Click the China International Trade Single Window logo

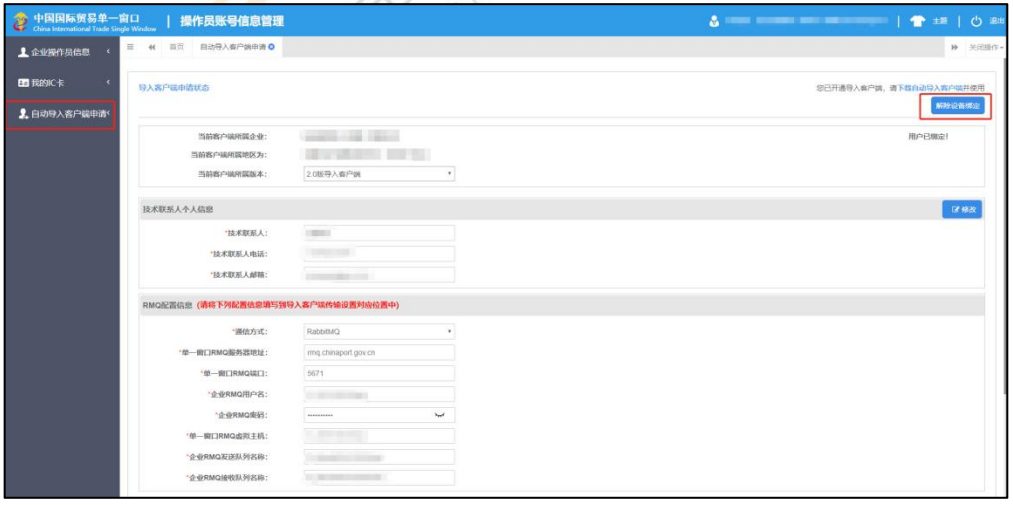tap(78, 21)
